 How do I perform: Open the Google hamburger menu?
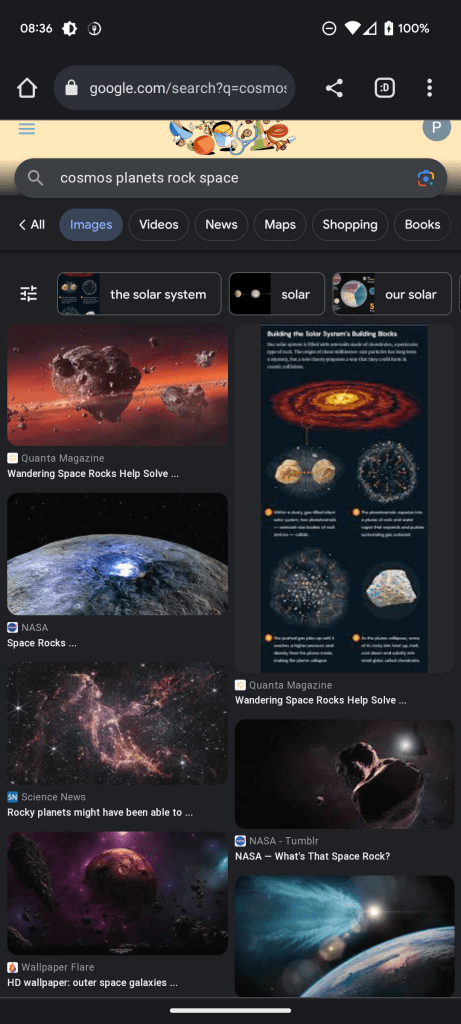pos(27,129)
